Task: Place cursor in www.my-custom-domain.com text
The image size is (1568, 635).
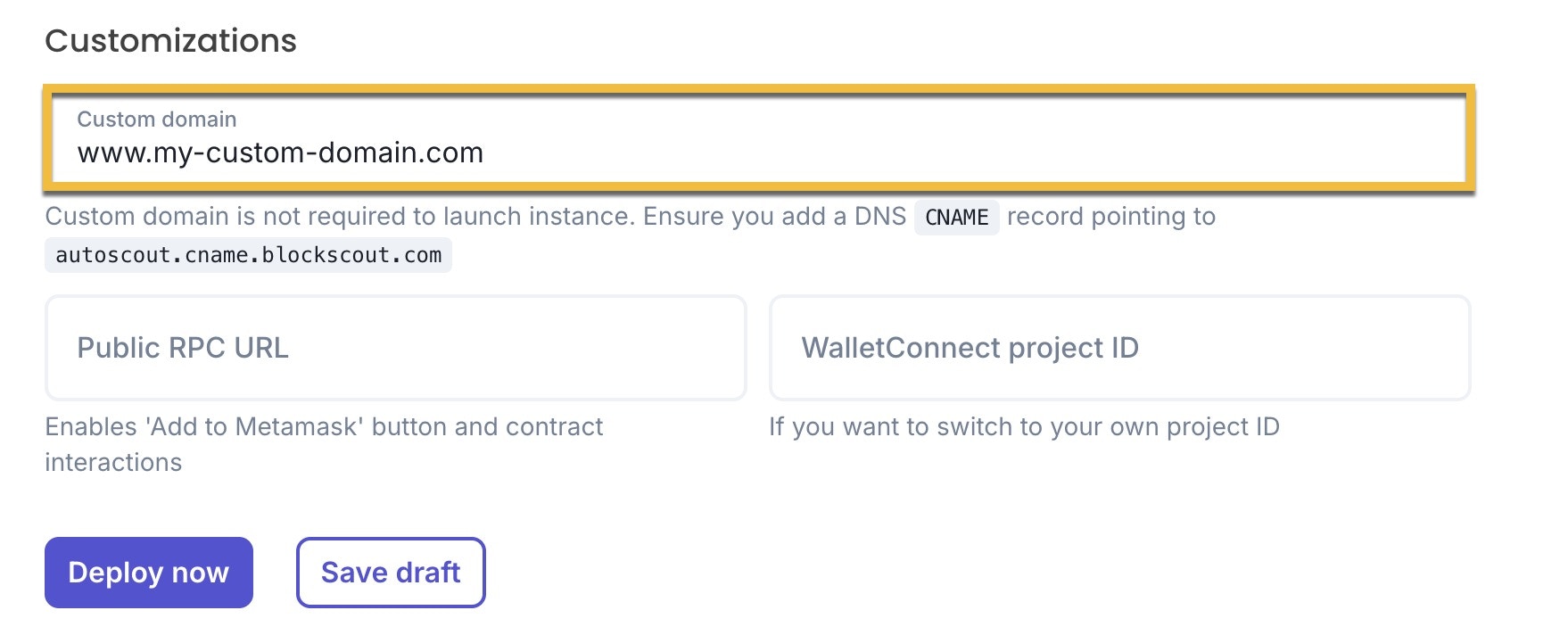Action: (x=280, y=153)
